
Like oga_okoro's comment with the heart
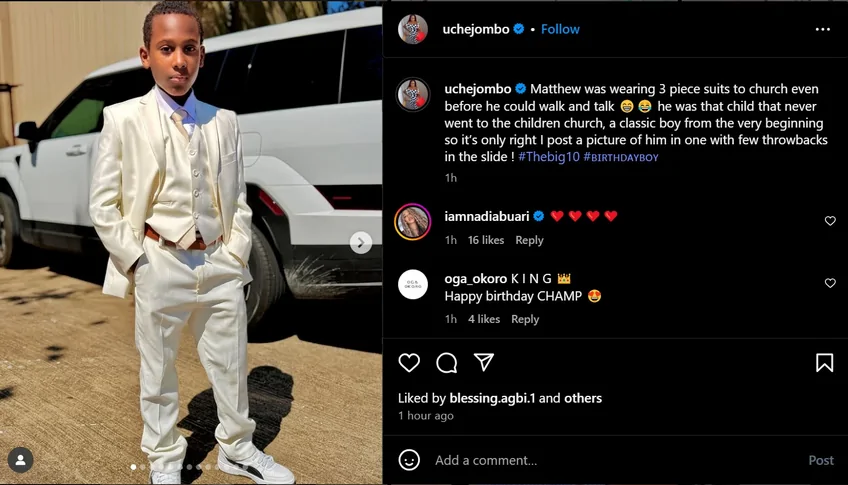click(x=830, y=283)
